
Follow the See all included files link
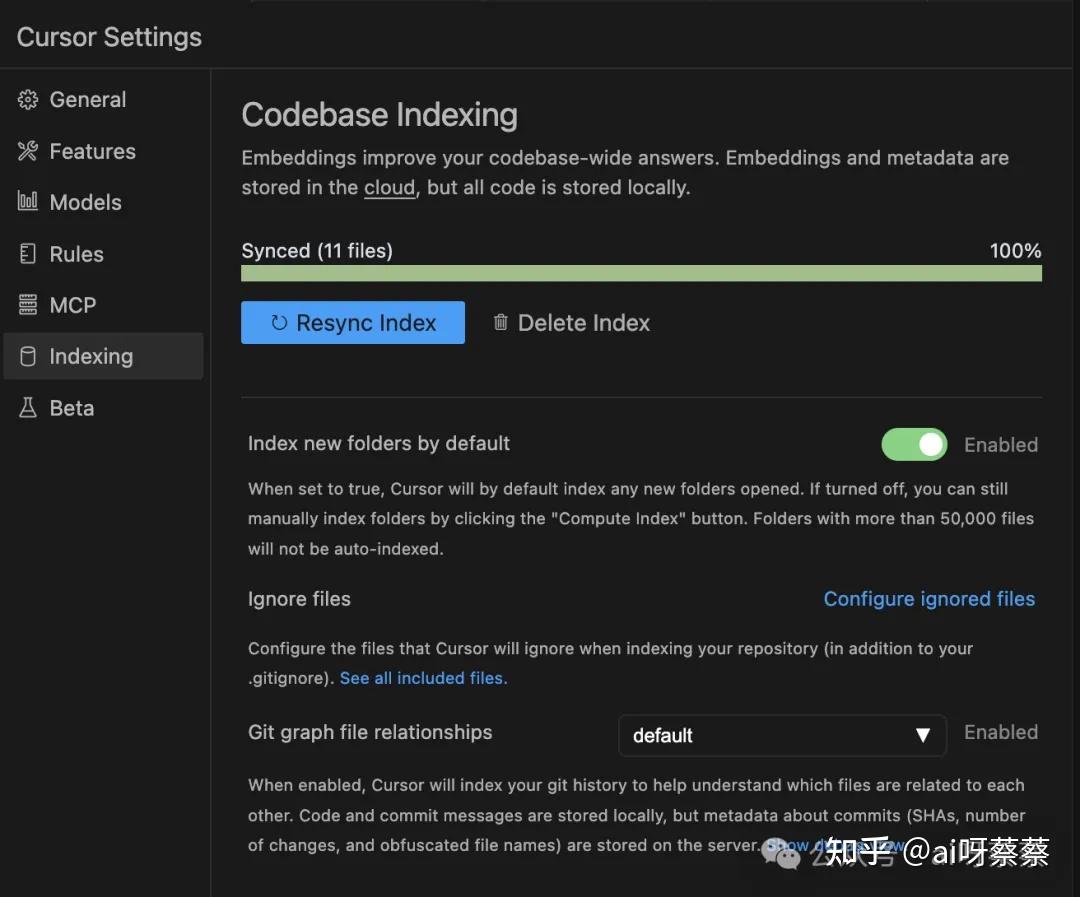423,678
